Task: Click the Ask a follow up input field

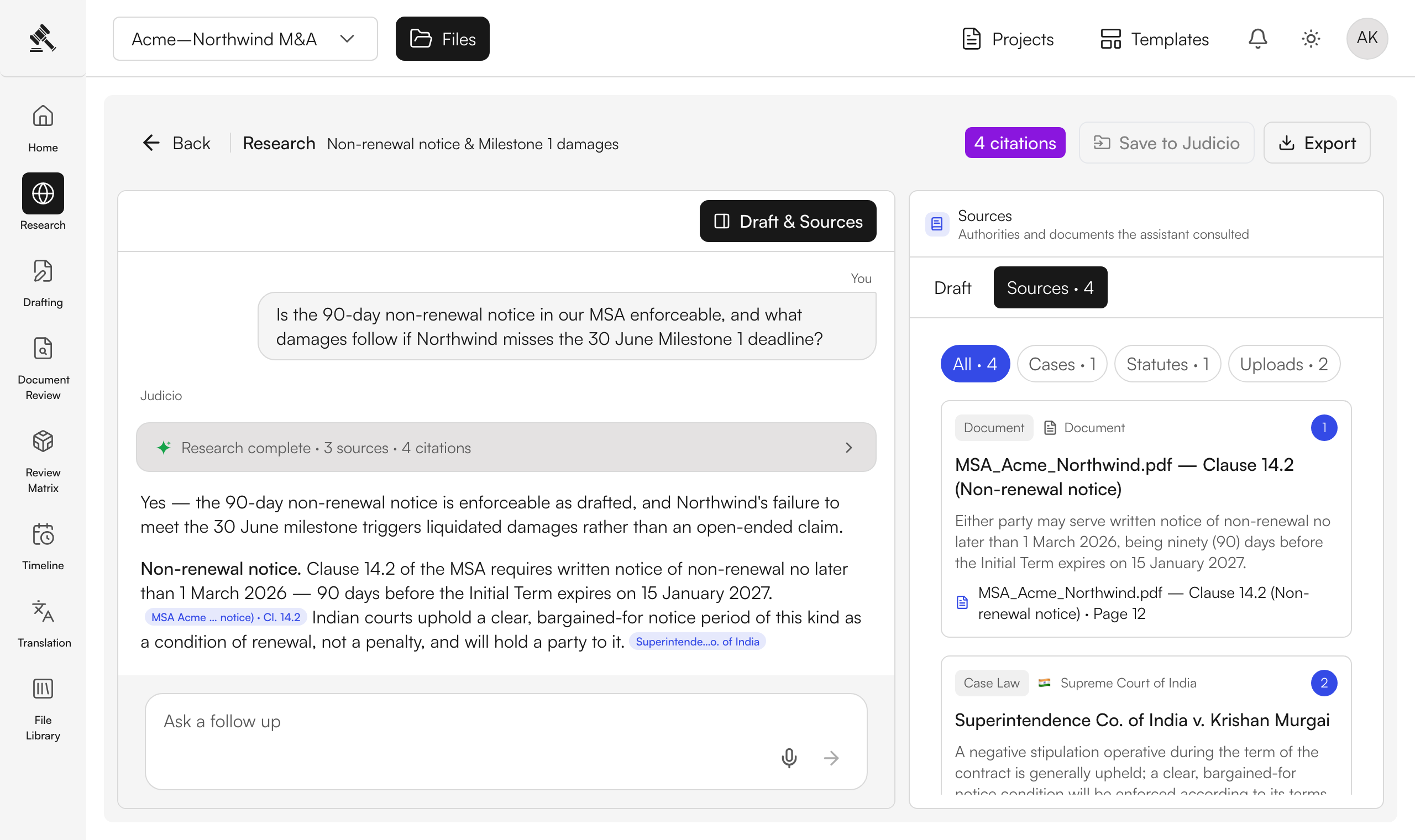Action: tap(506, 742)
